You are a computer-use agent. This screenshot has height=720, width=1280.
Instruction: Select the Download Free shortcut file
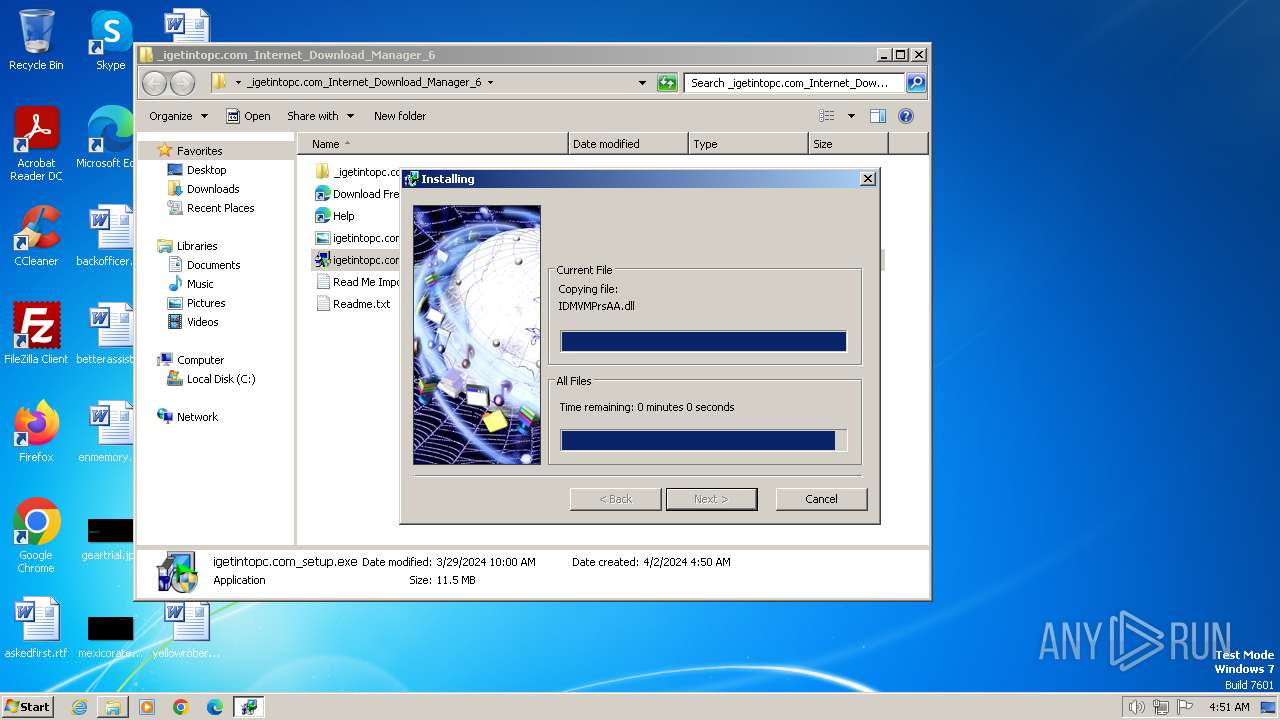coord(357,194)
